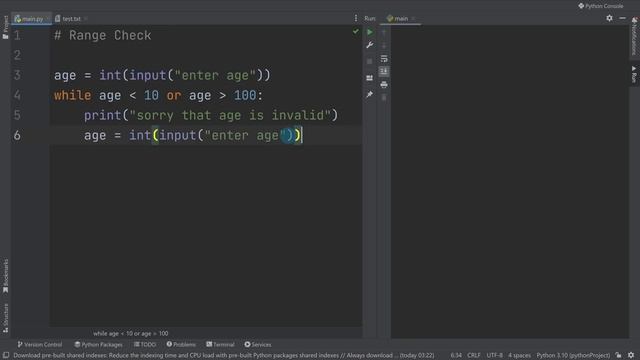Toggle file read-only lock icon
This screenshot has width=640, height=360.
coord(619,356)
